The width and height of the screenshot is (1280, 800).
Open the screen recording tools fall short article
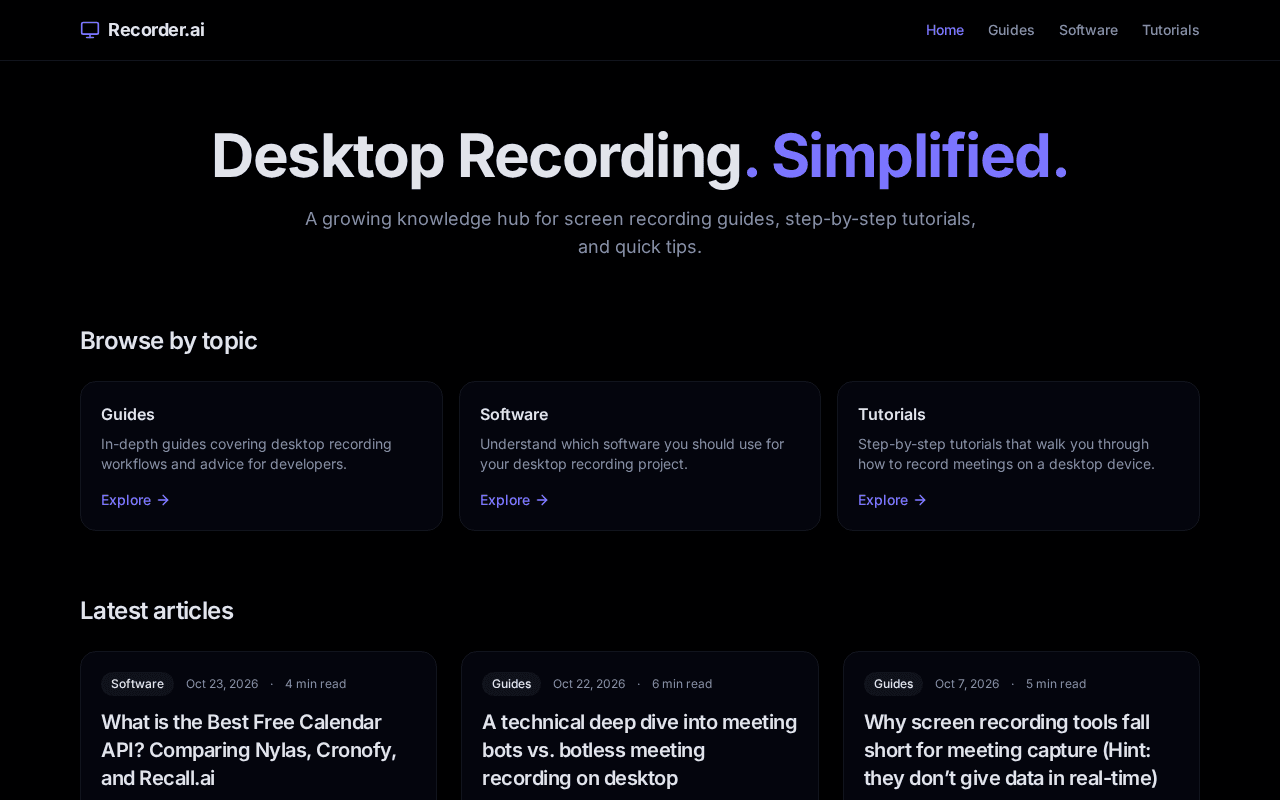pos(1011,750)
